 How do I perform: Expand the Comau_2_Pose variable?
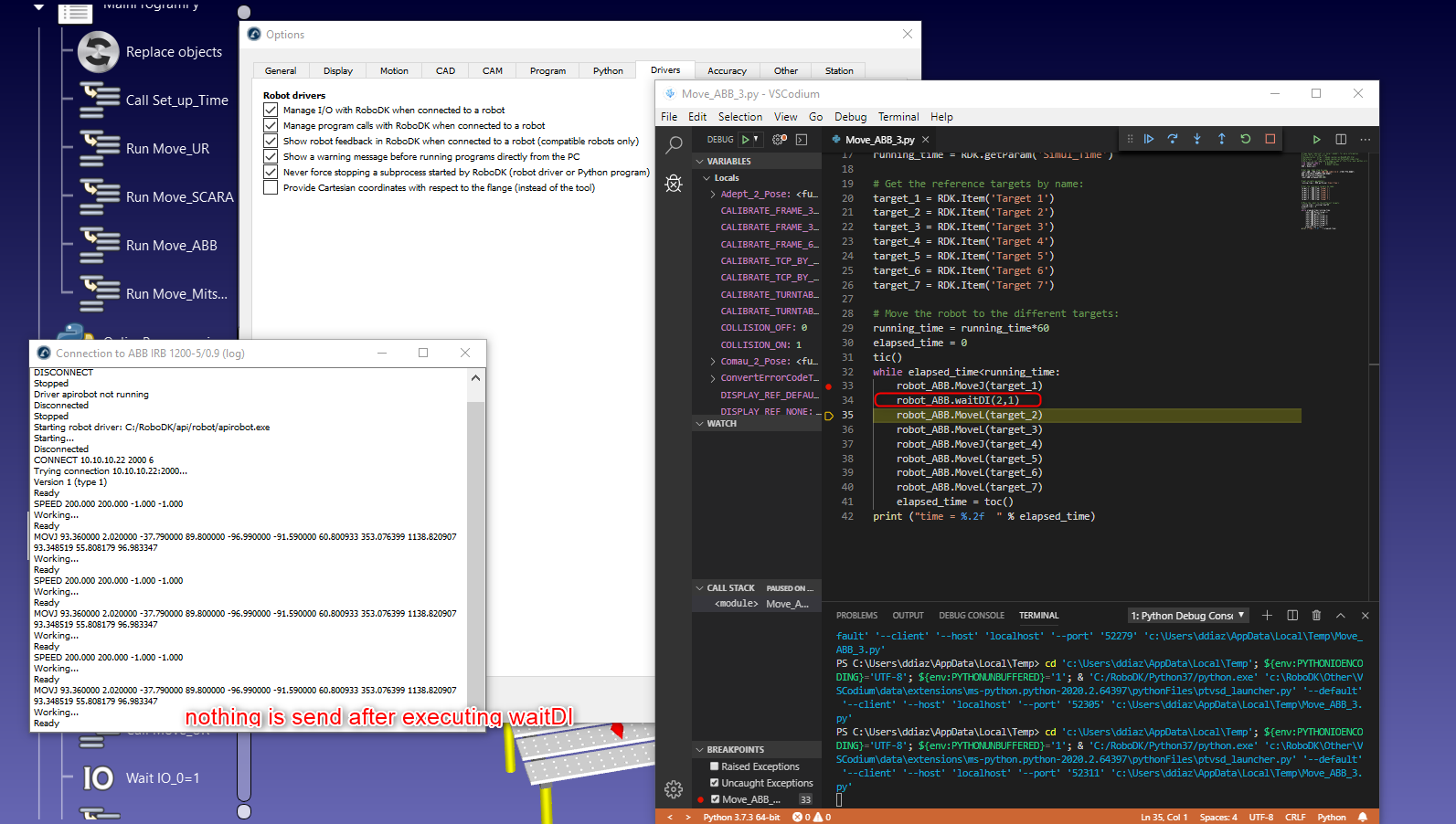(713, 362)
